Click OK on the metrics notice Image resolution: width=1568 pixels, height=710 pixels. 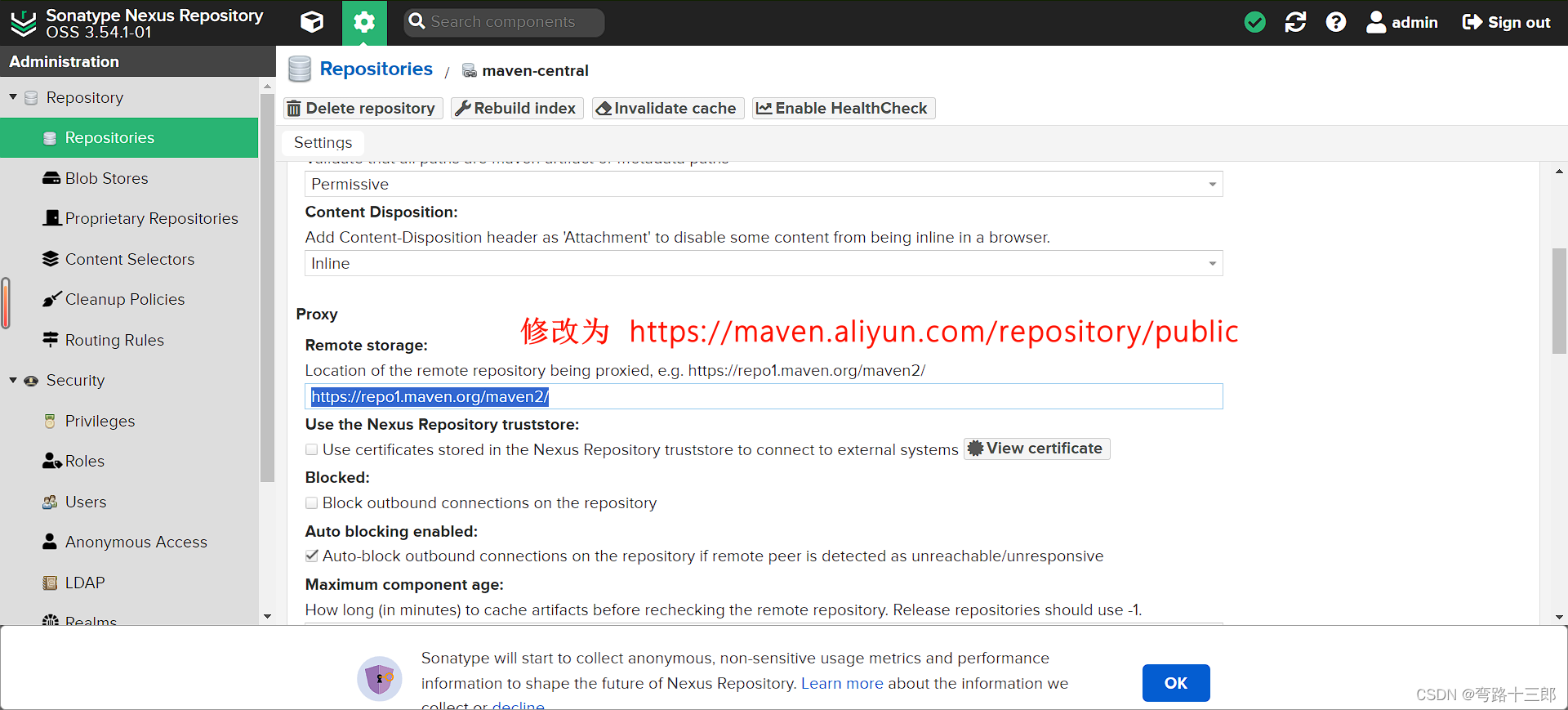[1176, 683]
